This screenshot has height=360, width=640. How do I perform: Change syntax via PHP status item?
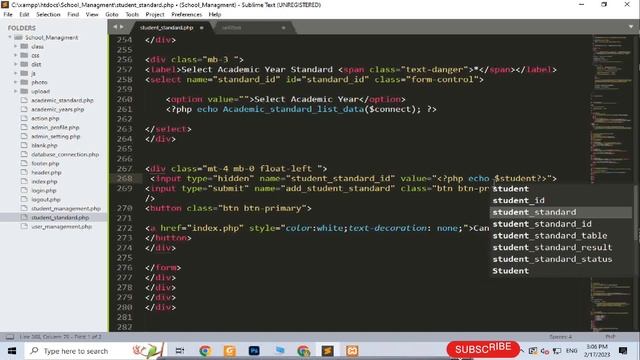coord(610,337)
